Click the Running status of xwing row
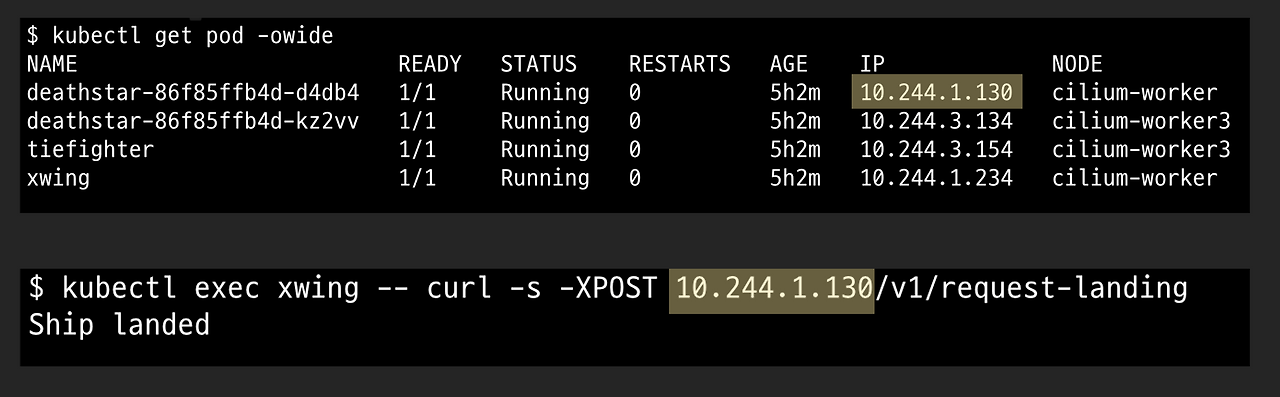The width and height of the screenshot is (1280, 397). click(x=545, y=178)
